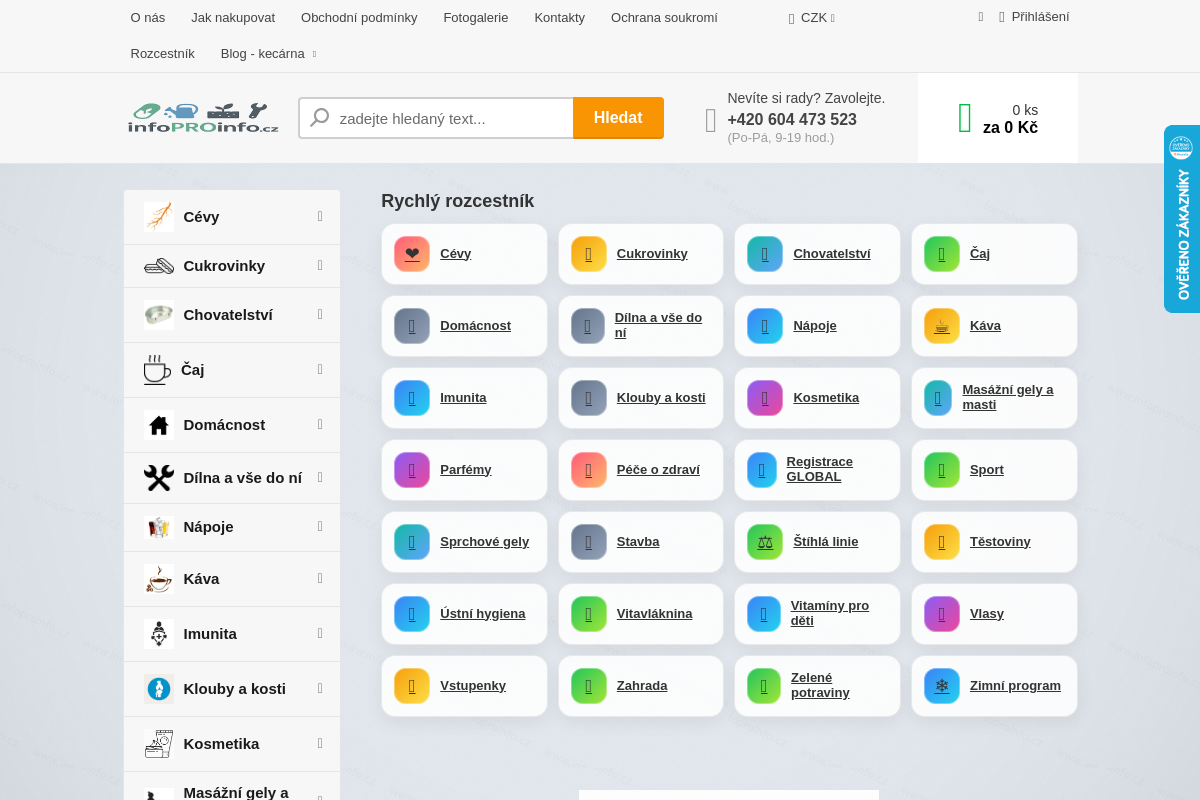Viewport: 1200px width, 800px height.
Task: Click the search text input field
Action: tap(450, 118)
